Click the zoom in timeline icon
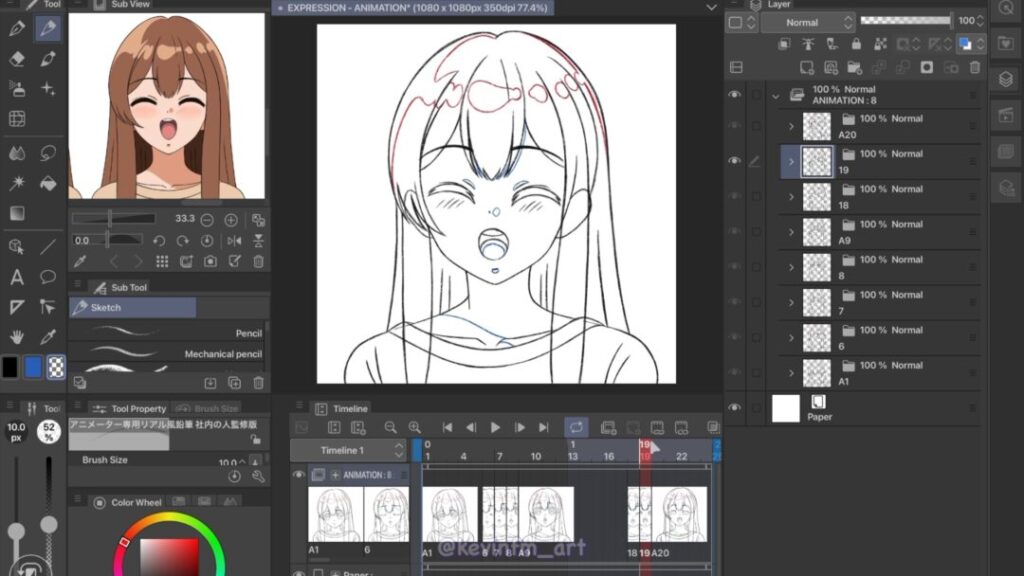This screenshot has height=576, width=1024. (x=414, y=428)
